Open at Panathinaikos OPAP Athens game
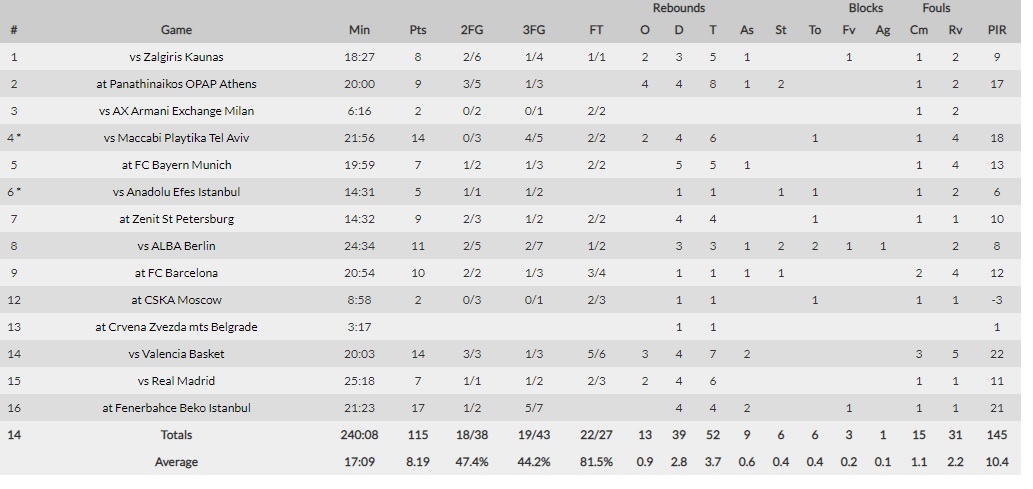 coord(176,84)
